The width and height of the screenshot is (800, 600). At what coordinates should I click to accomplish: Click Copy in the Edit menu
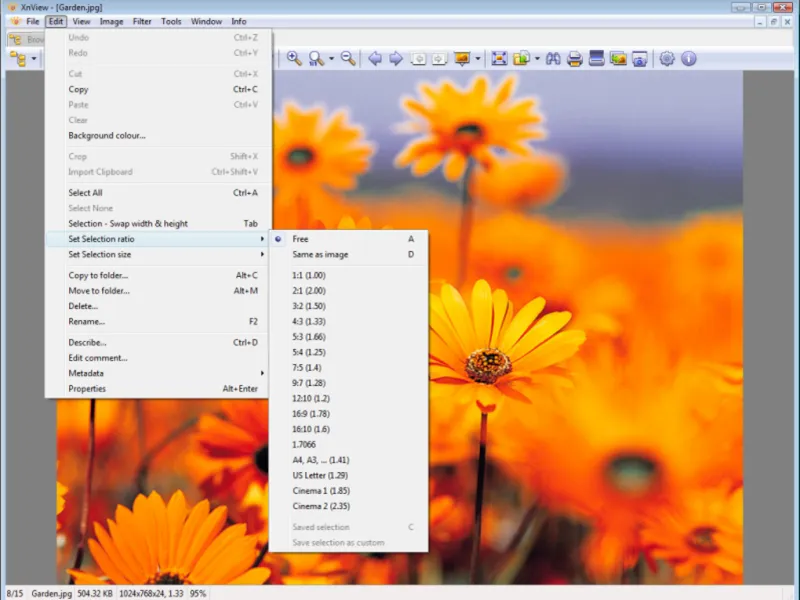tap(158, 89)
